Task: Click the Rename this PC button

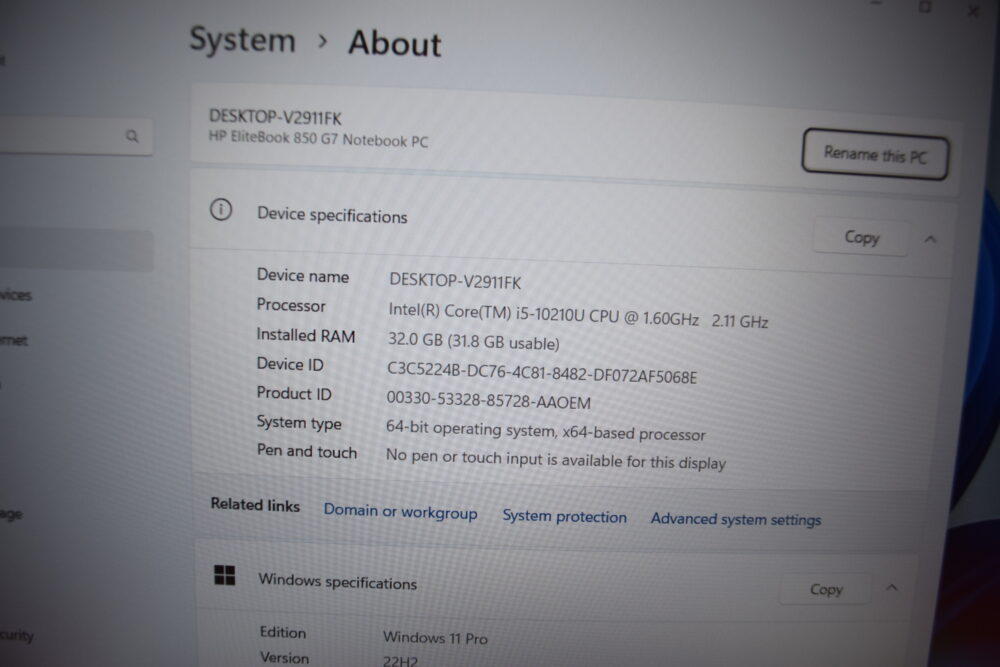Action: click(x=874, y=154)
